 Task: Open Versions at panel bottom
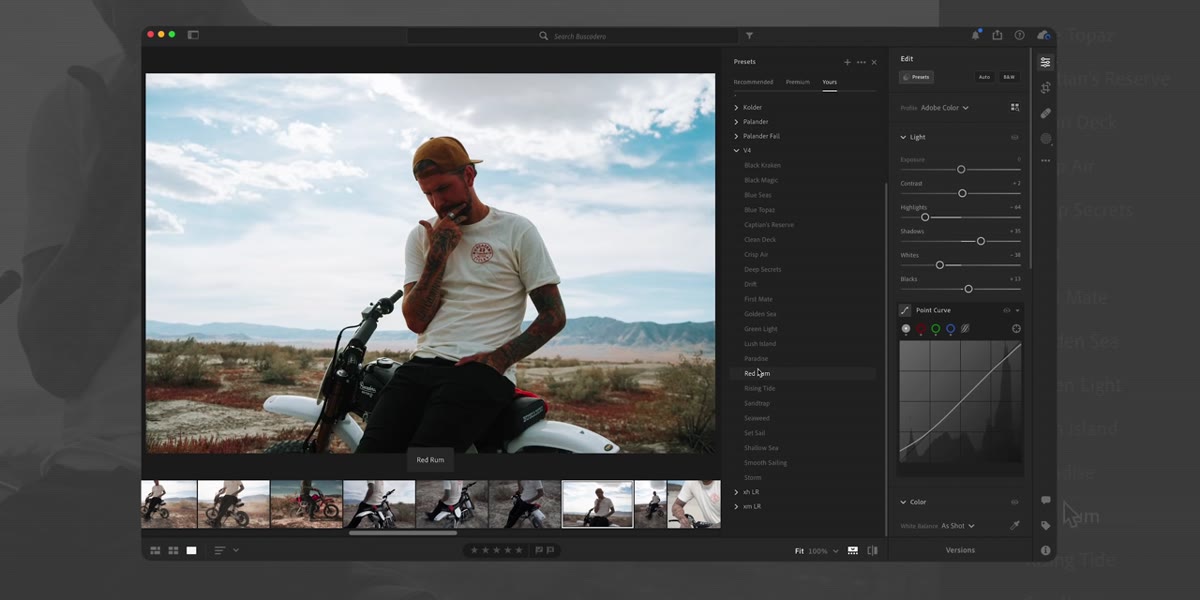pos(960,550)
